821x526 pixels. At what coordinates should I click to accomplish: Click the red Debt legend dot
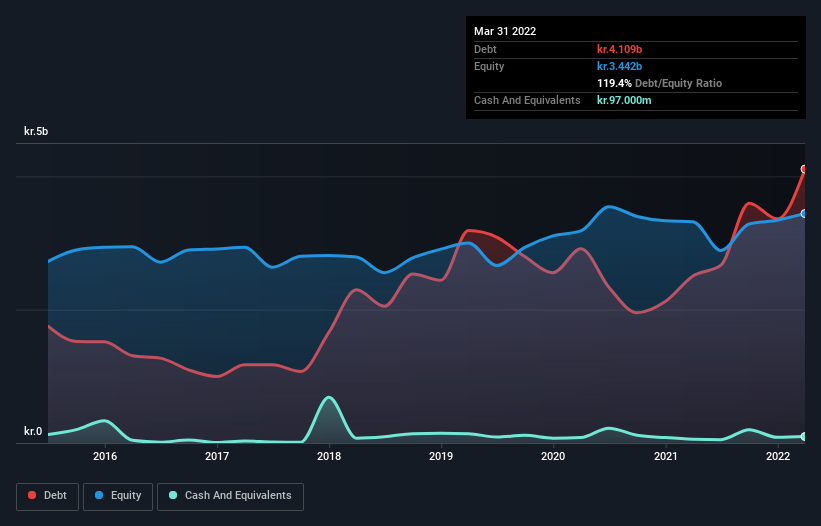click(x=32, y=495)
